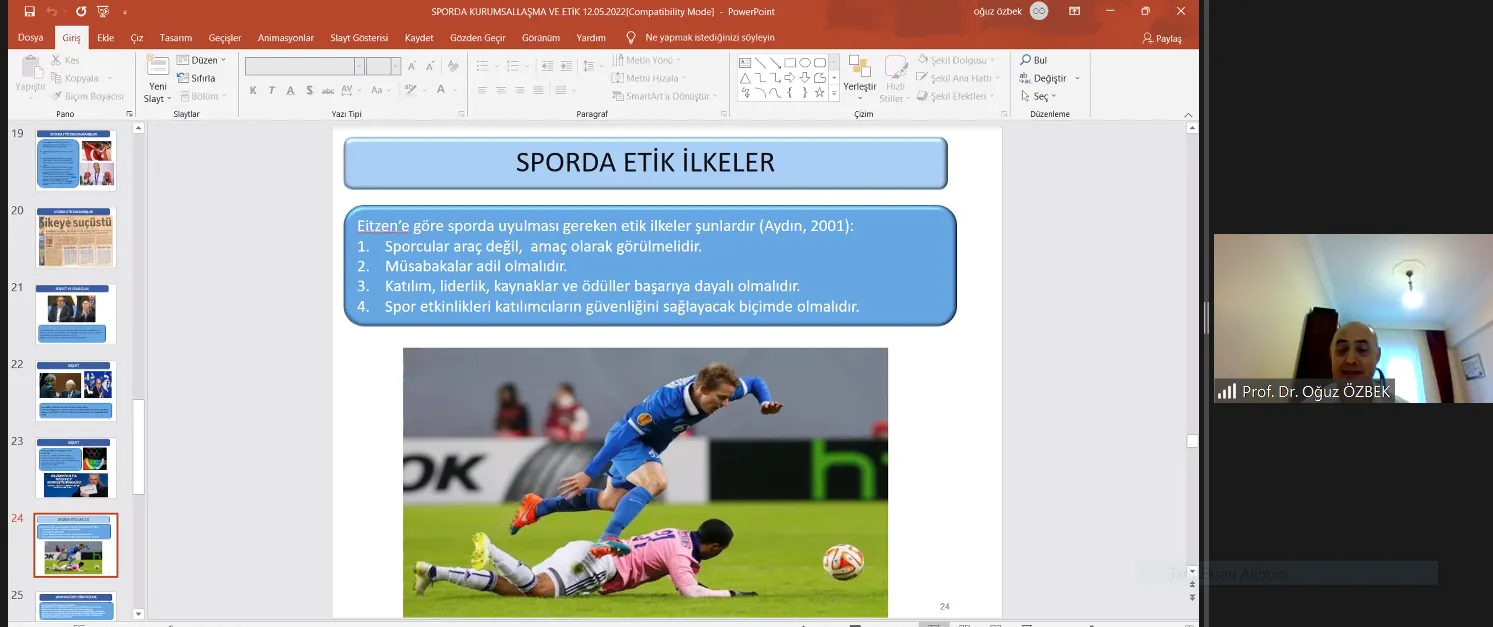Click the Yerleştir arrange icon
The image size is (1493, 627).
(x=859, y=68)
